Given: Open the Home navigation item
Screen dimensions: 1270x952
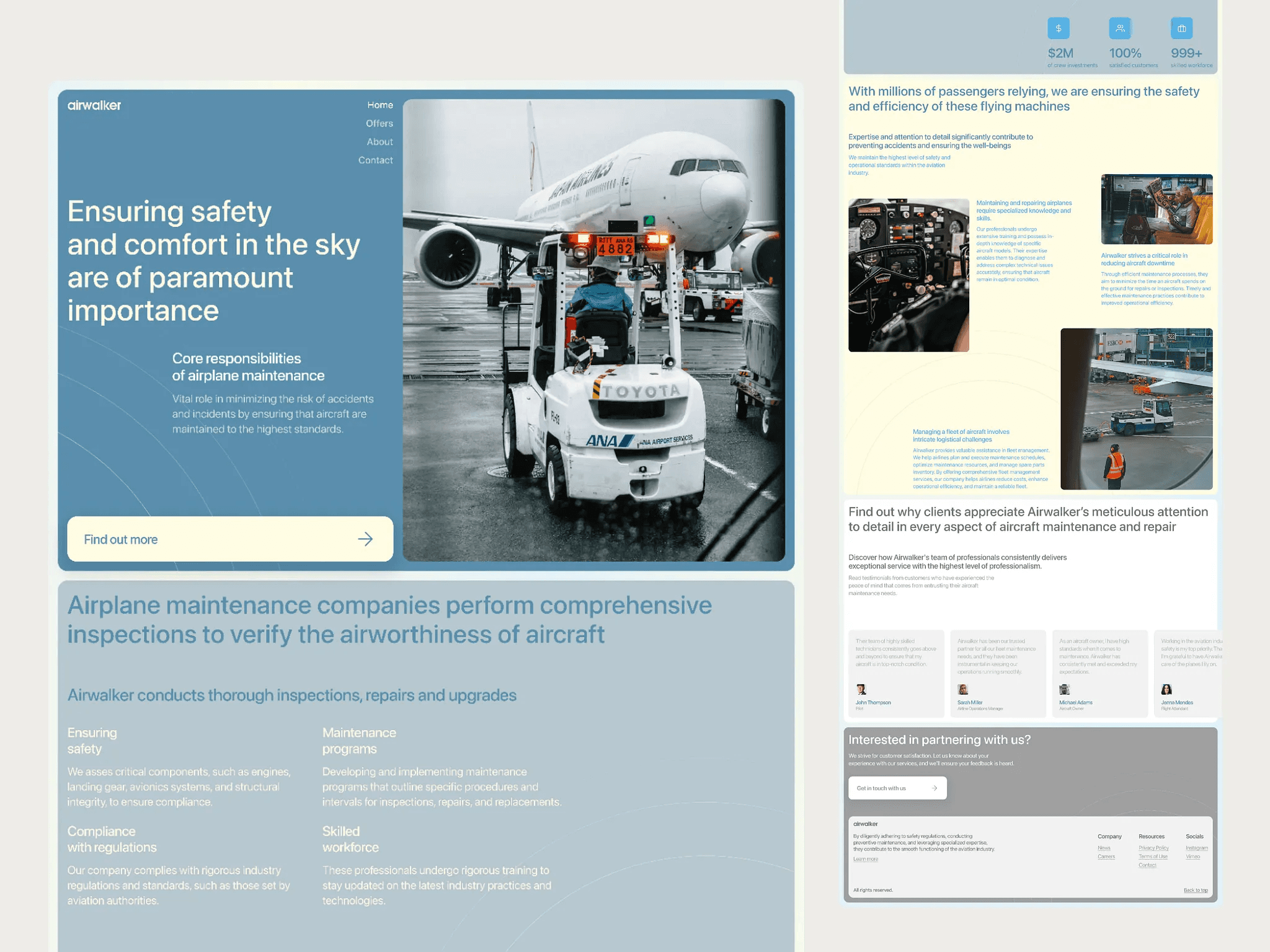Looking at the screenshot, I should [x=380, y=105].
